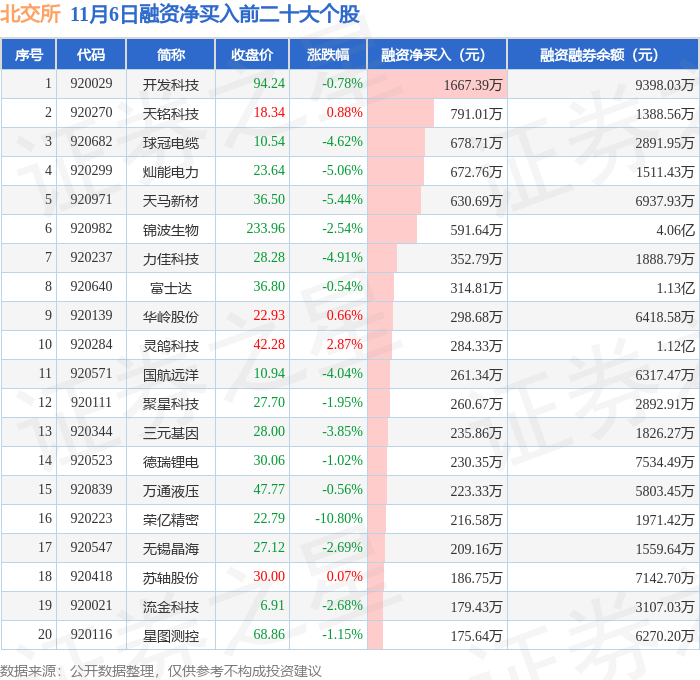This screenshot has height=680, width=700.
Task: Click the 简称 column header
Action: (x=171, y=55)
